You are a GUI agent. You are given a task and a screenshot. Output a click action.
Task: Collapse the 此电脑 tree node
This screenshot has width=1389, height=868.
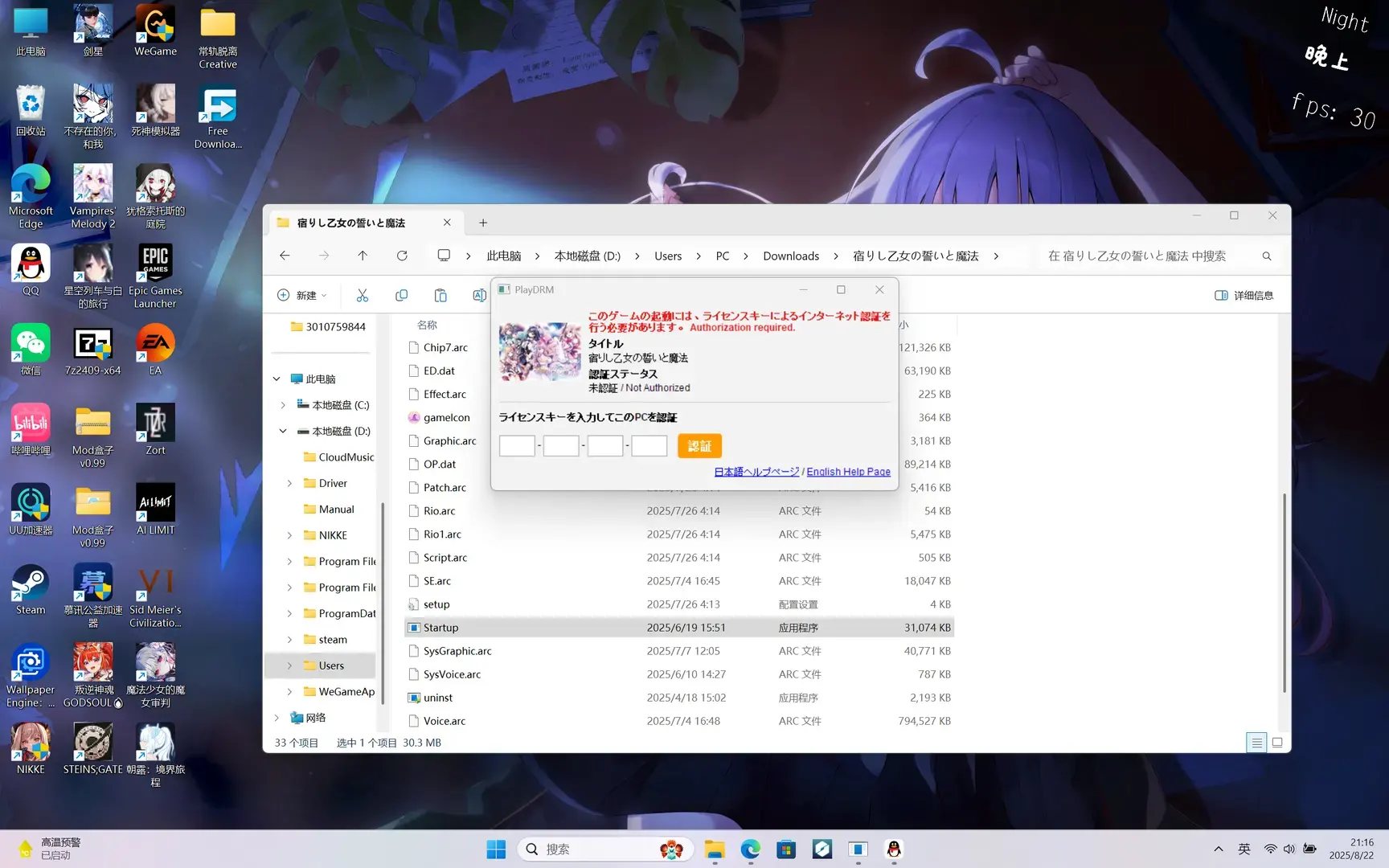277,379
